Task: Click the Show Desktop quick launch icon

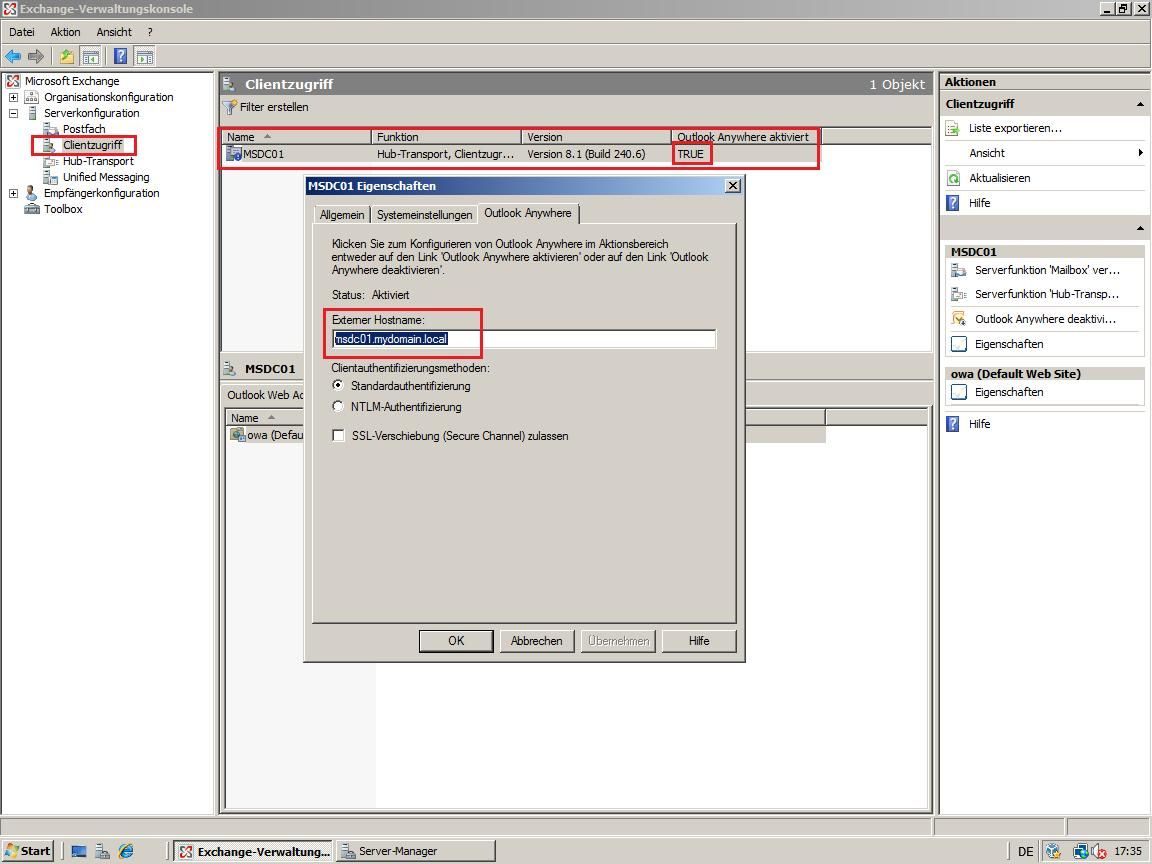Action: point(79,852)
